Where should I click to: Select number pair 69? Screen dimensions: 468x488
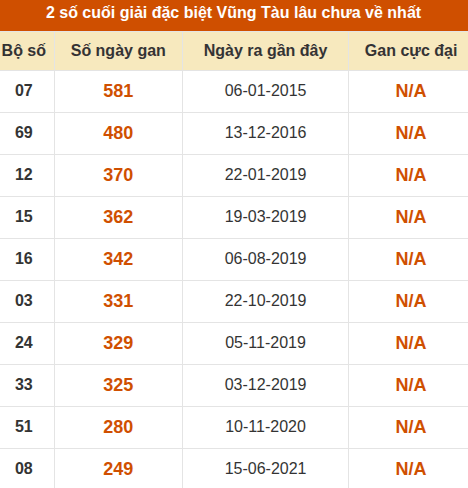pos(24,133)
